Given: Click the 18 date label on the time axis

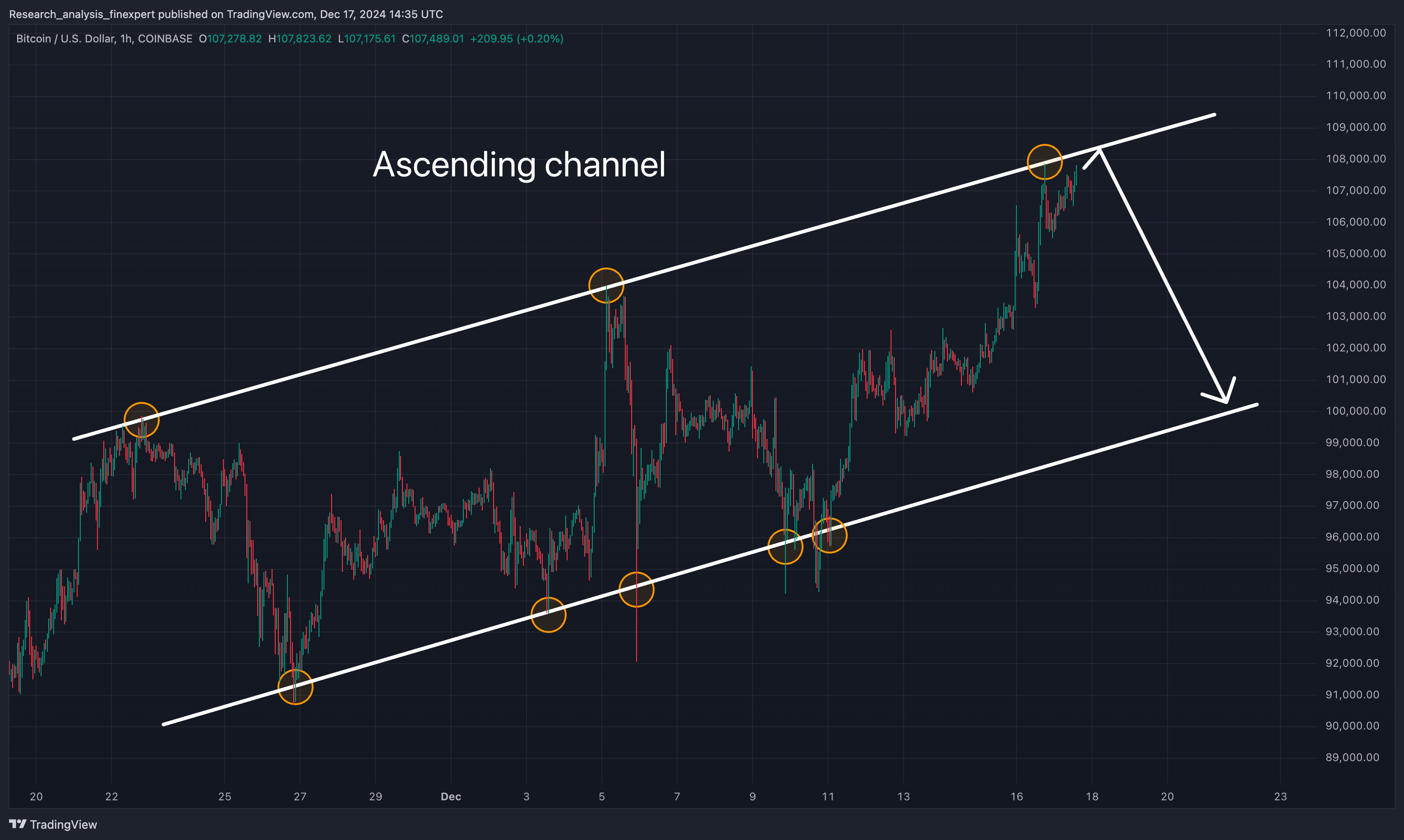Looking at the screenshot, I should (x=1092, y=796).
